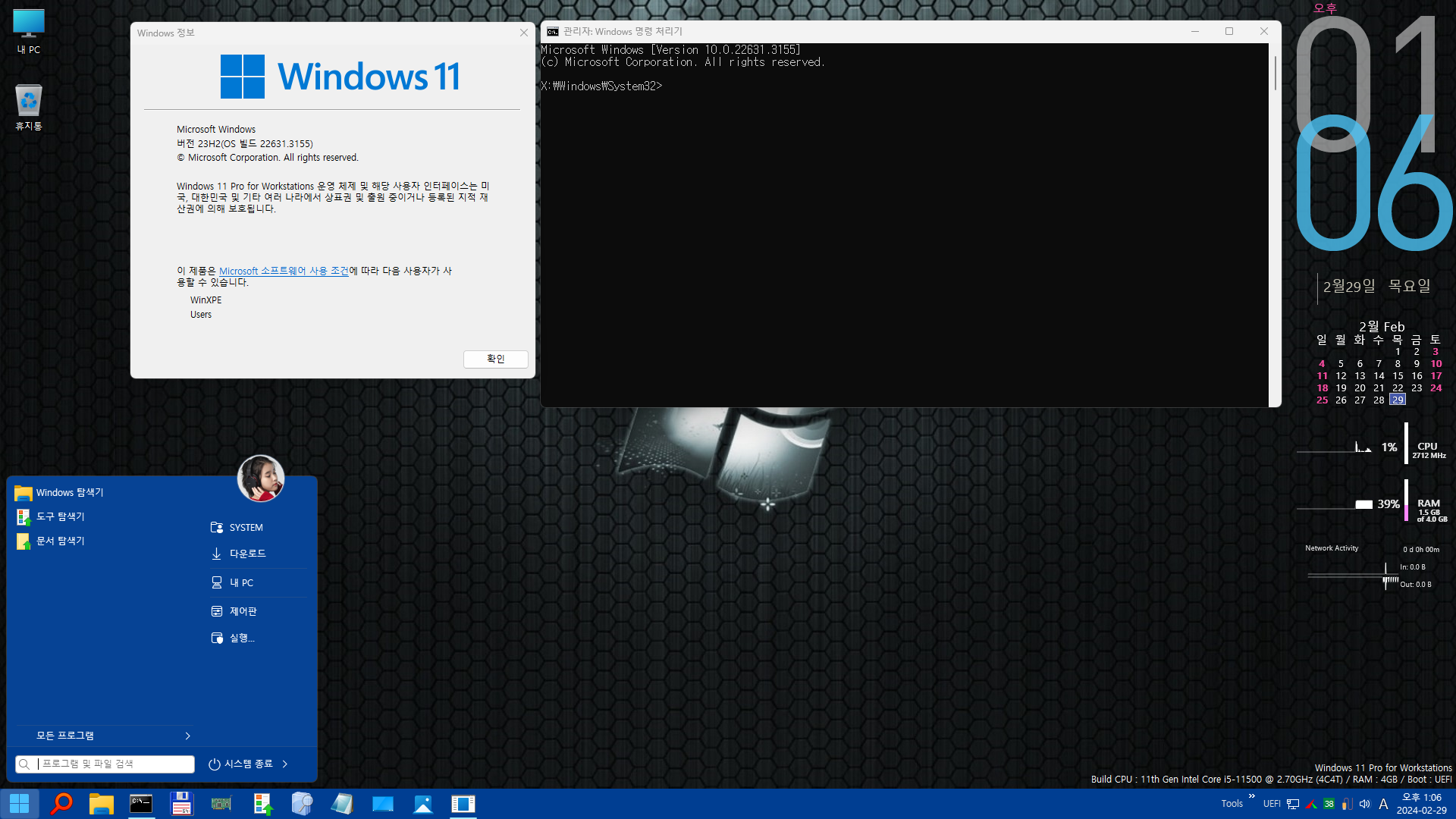Open the Run dialog from start menu

(x=259, y=638)
